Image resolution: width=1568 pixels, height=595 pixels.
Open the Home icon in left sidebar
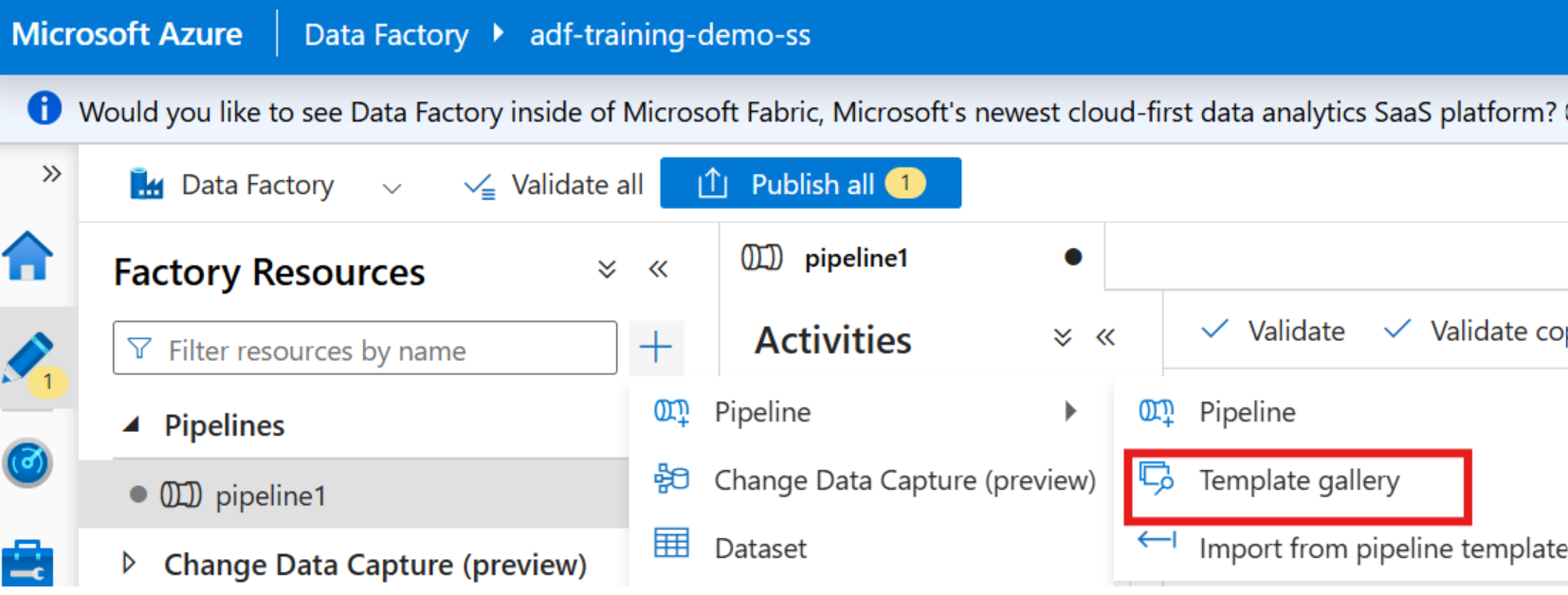click(27, 256)
